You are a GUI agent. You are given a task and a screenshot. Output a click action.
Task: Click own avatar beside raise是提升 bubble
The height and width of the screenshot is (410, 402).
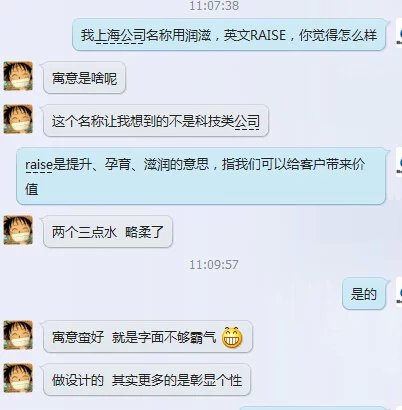click(x=399, y=163)
